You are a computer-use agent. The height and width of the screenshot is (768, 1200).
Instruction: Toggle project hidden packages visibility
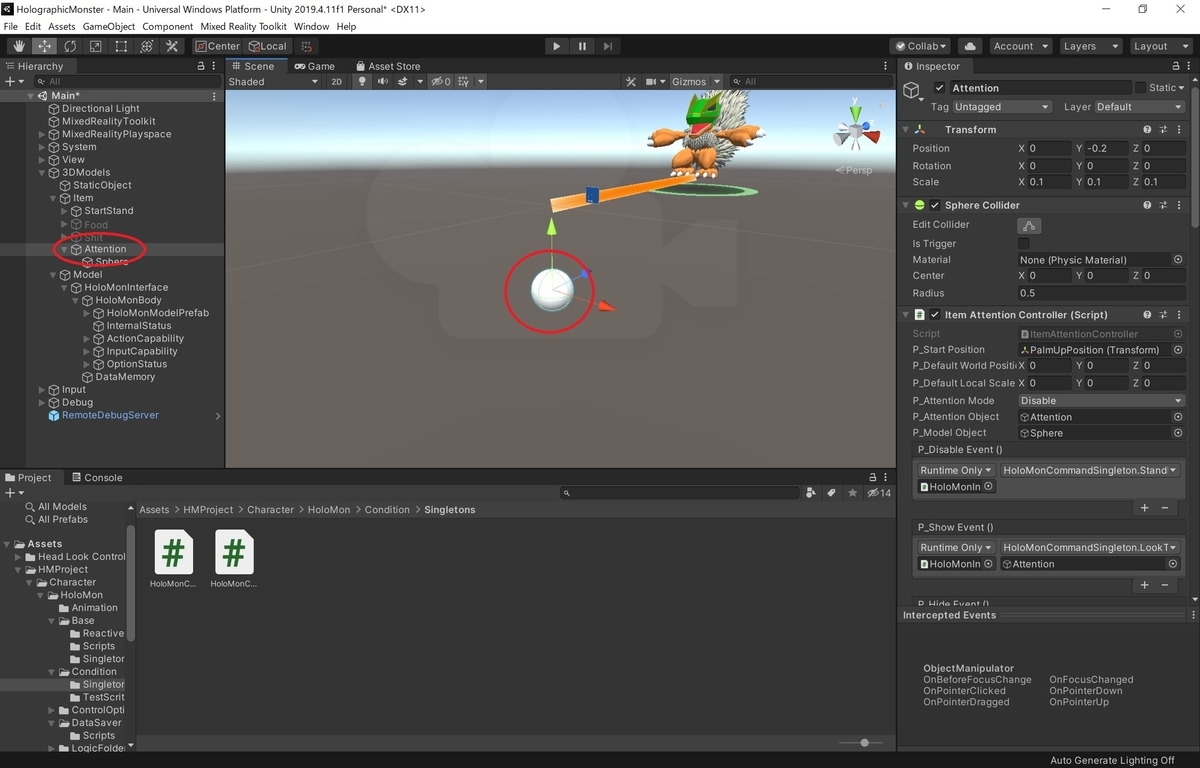[879, 493]
